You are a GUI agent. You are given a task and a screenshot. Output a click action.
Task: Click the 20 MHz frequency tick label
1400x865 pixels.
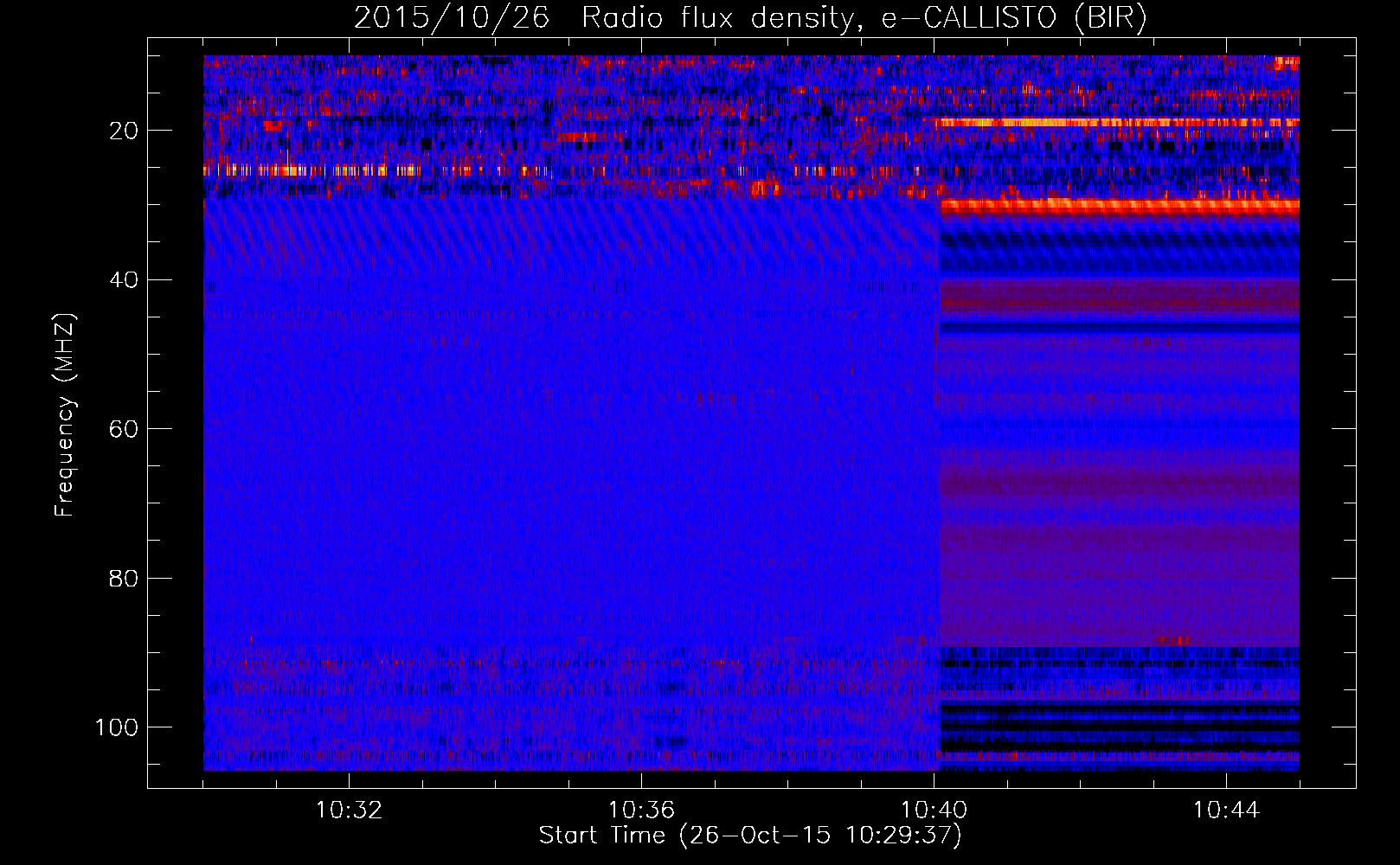pyautogui.click(x=124, y=131)
